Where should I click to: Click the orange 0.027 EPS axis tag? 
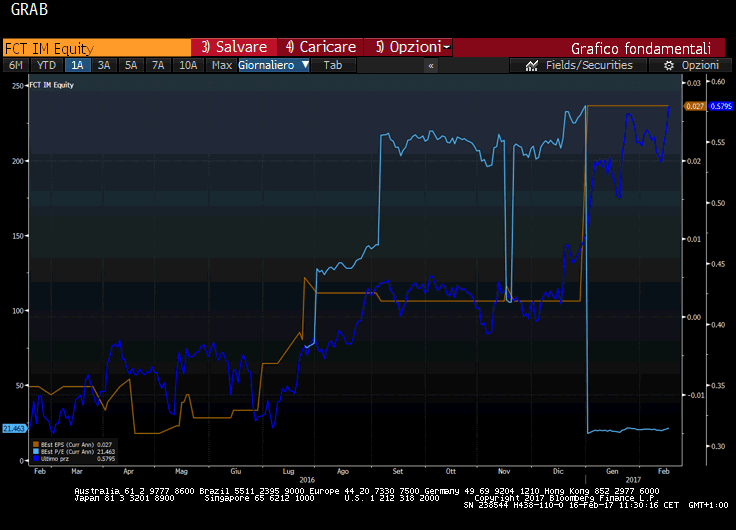pyautogui.click(x=694, y=106)
